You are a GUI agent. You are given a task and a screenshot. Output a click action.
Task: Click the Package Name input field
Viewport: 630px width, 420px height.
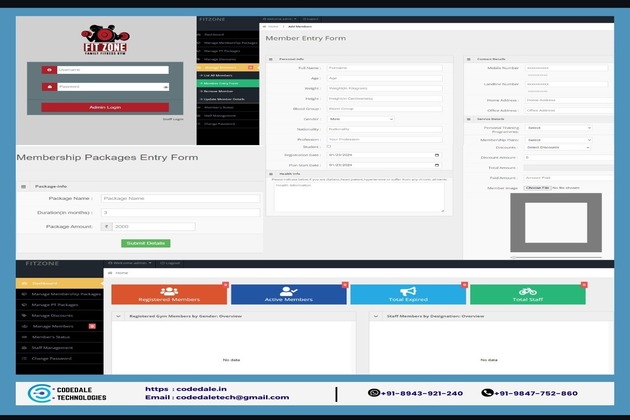(179, 198)
